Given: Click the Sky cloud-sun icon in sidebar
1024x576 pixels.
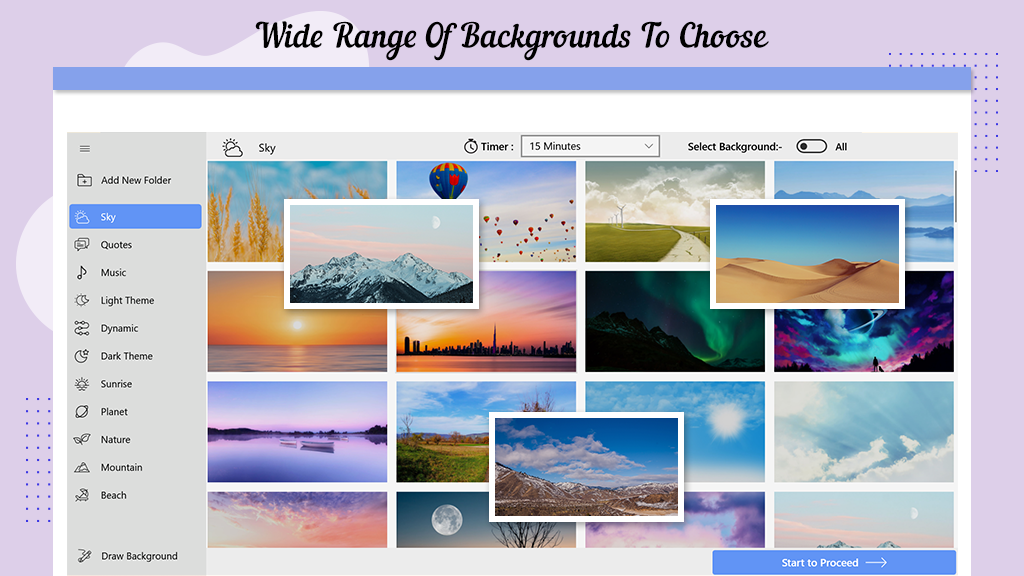Looking at the screenshot, I should pos(82,217).
